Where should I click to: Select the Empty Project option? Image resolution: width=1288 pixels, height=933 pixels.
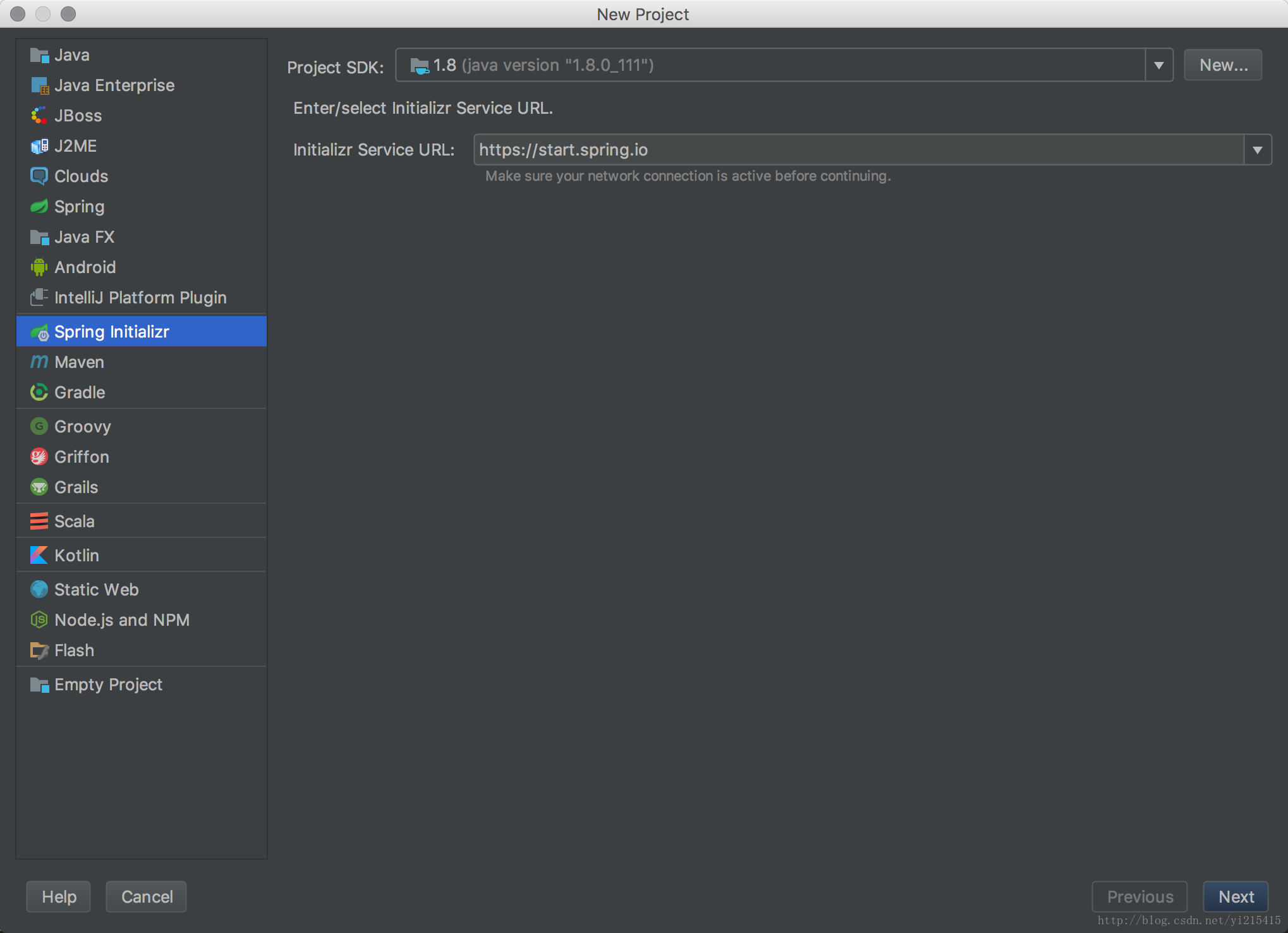[x=109, y=684]
